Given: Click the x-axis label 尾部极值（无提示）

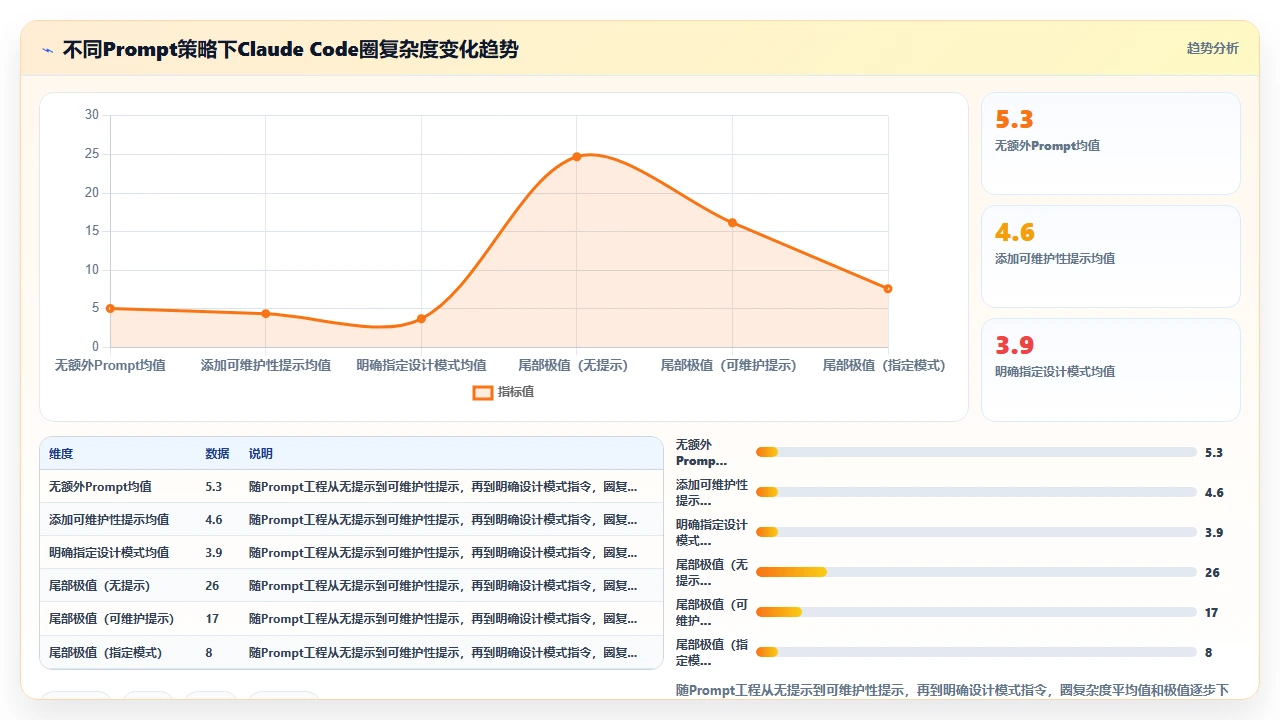Looking at the screenshot, I should tap(573, 366).
